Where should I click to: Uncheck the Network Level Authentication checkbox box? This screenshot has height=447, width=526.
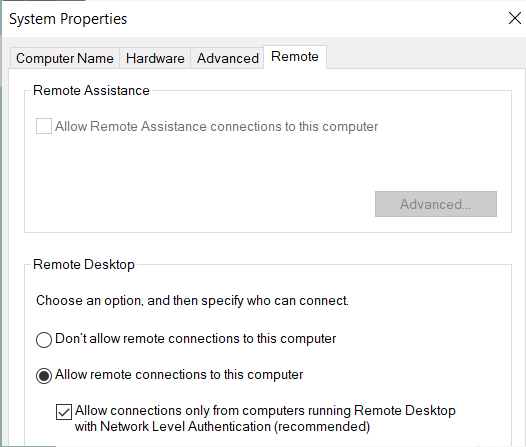coord(64,412)
